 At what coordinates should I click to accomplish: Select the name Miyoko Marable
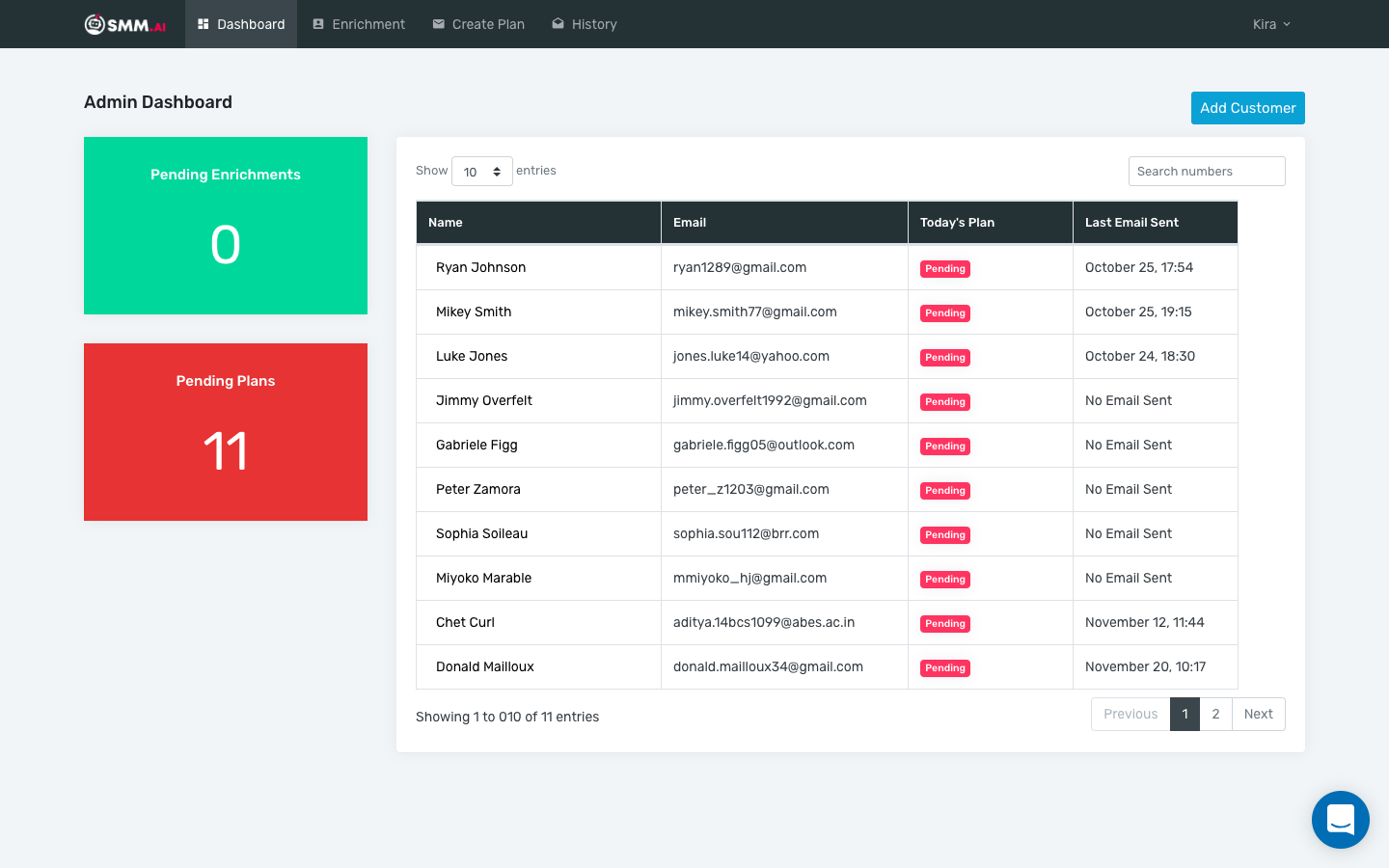coord(483,578)
